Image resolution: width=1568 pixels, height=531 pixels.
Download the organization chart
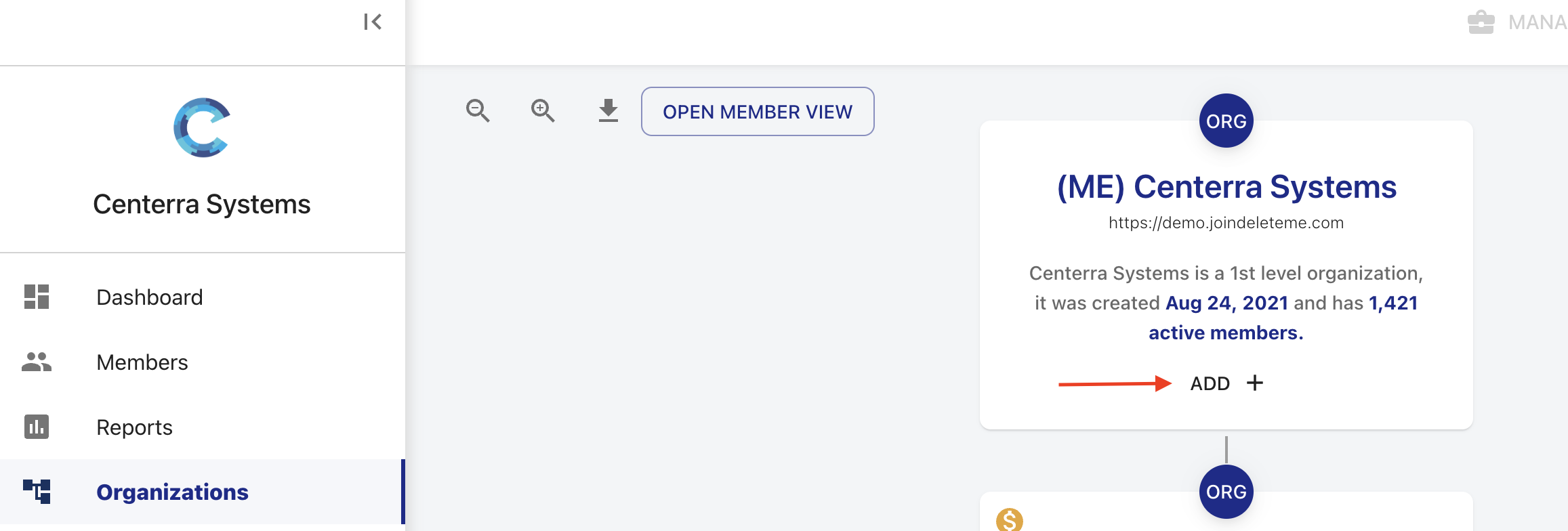[608, 110]
